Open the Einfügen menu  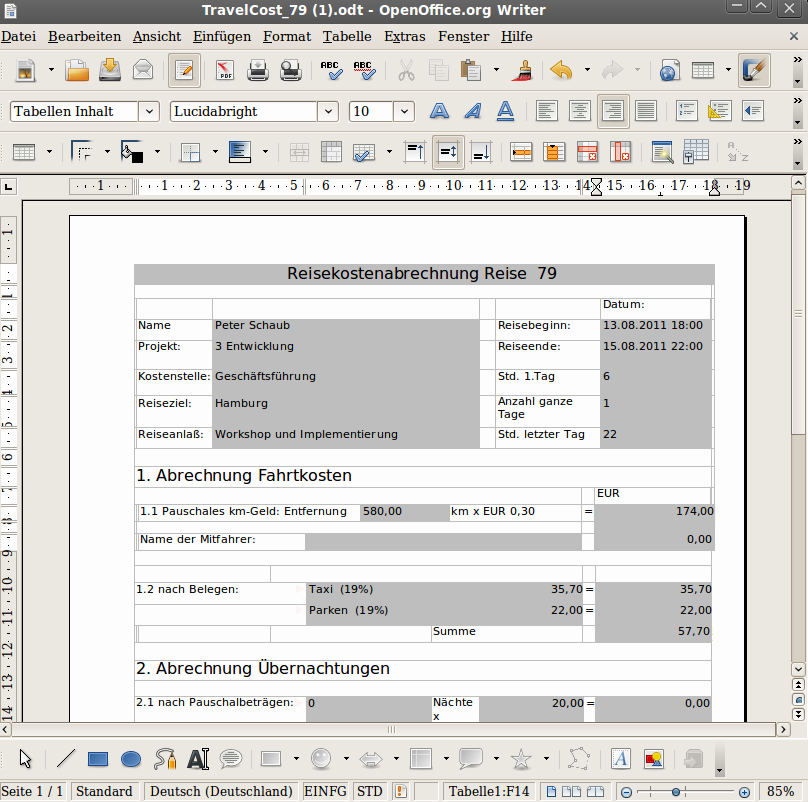(222, 37)
